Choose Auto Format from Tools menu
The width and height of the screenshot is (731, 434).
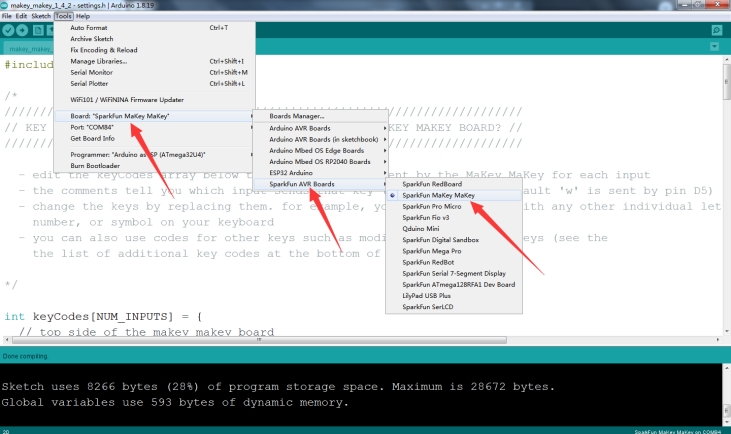(x=155, y=28)
